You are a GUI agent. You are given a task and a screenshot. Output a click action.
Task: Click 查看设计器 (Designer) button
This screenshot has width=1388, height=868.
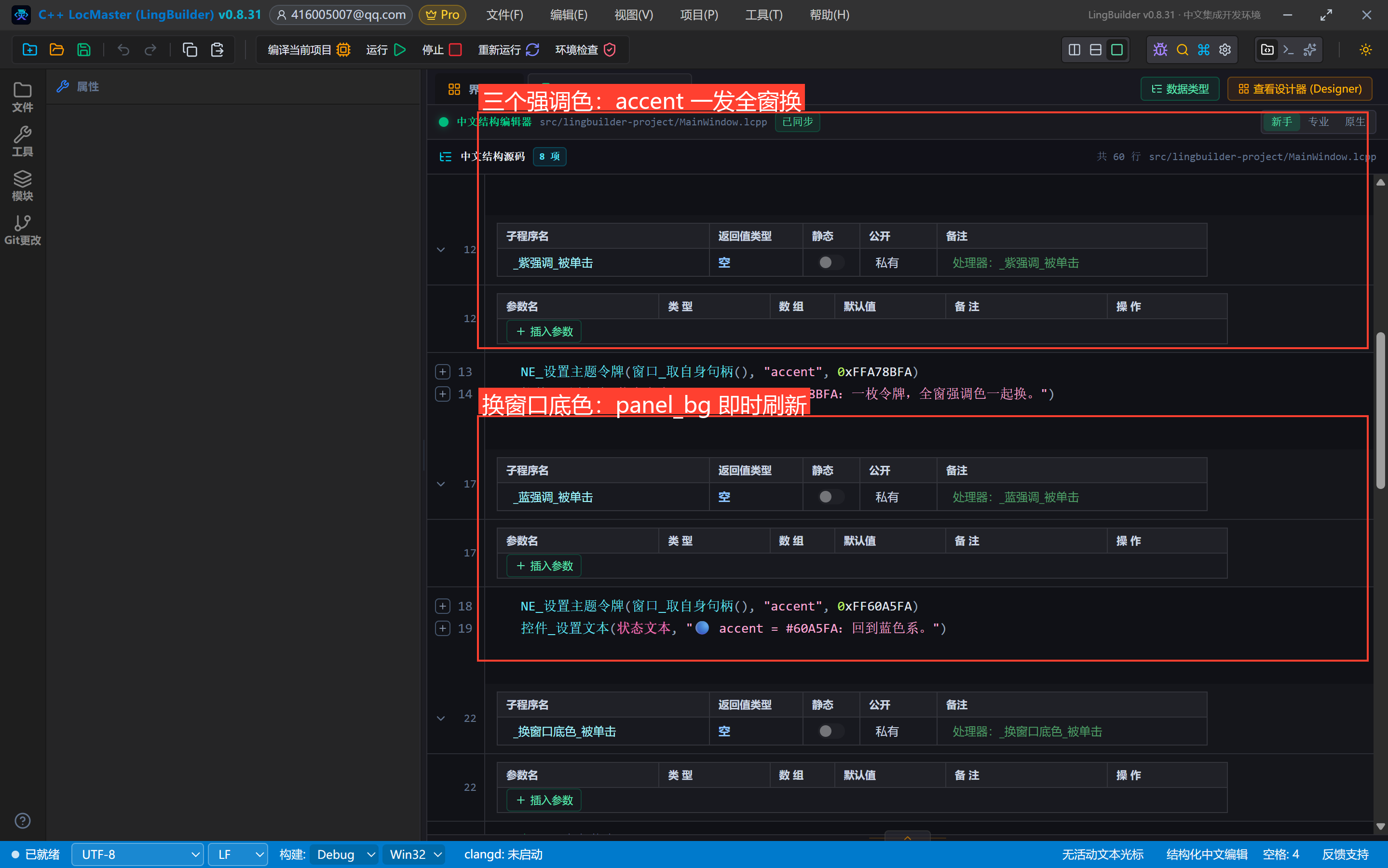click(x=1300, y=89)
